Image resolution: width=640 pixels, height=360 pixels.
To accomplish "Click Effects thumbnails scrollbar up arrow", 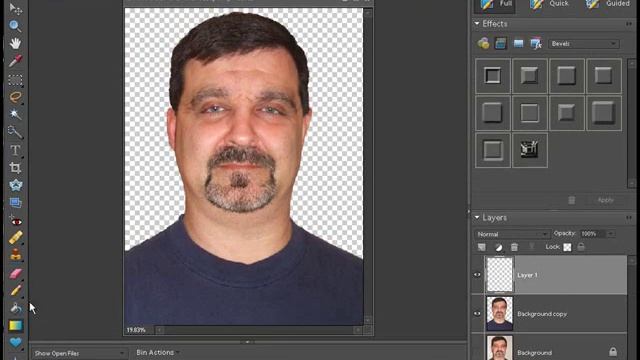I will coord(631,64).
